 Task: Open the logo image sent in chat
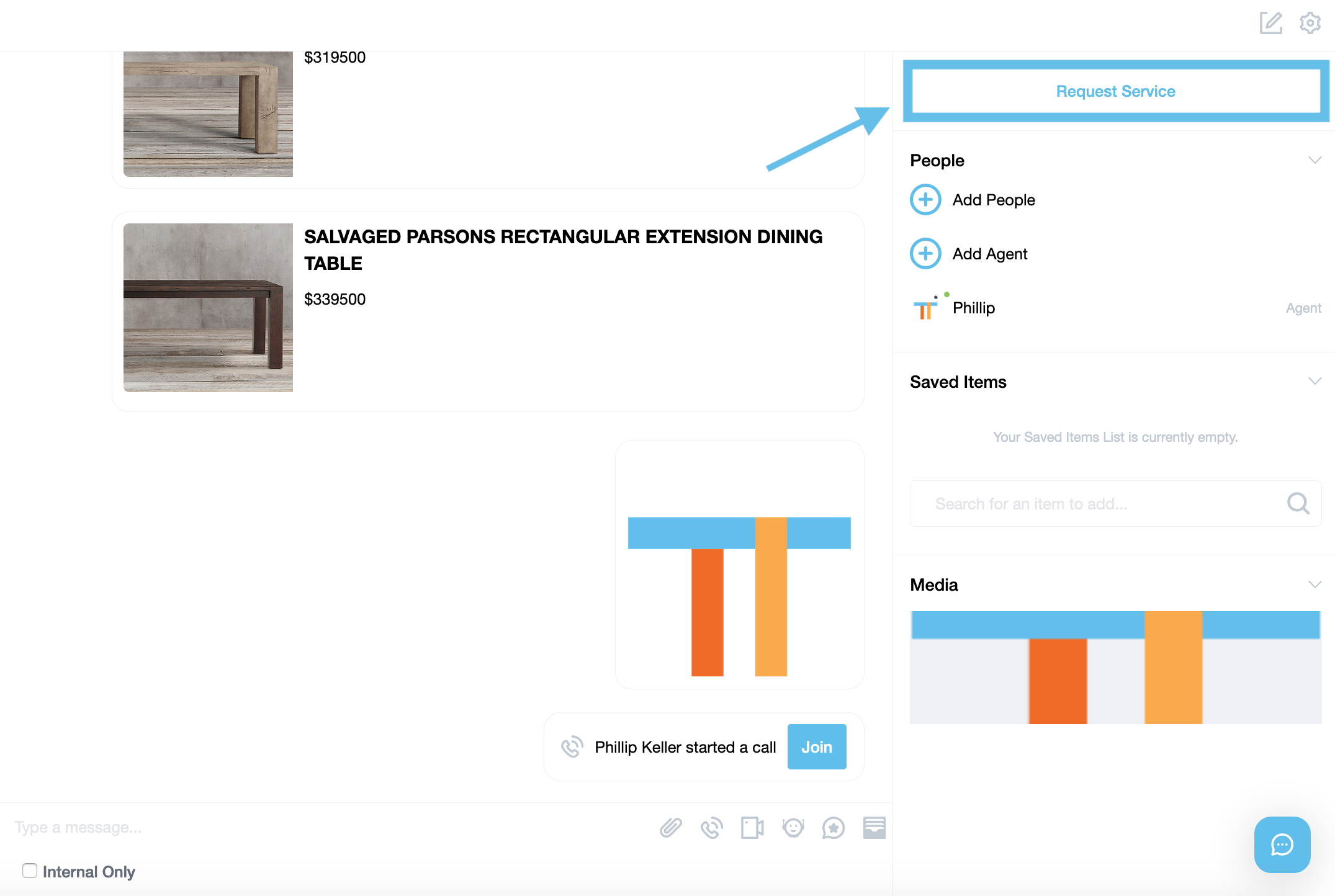point(739,565)
